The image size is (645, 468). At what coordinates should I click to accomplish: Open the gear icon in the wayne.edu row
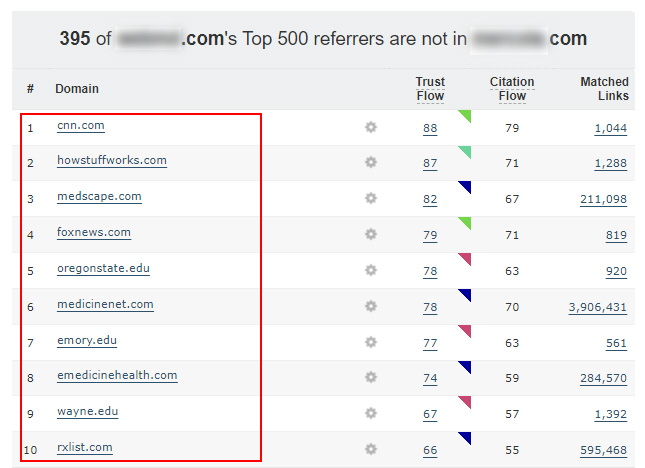[x=371, y=413]
